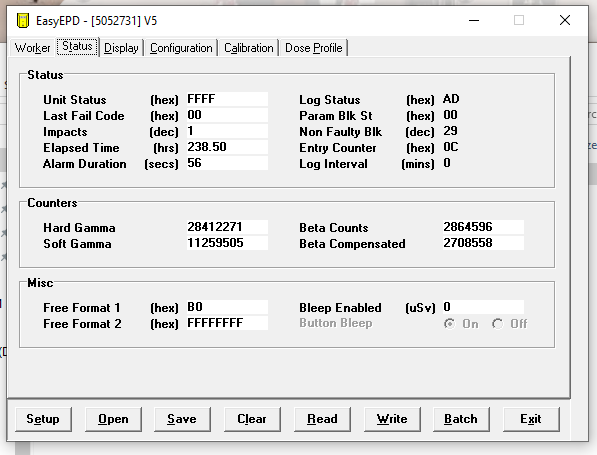The height and width of the screenshot is (455, 597).
Task: Click the Setup button
Action: tap(43, 419)
